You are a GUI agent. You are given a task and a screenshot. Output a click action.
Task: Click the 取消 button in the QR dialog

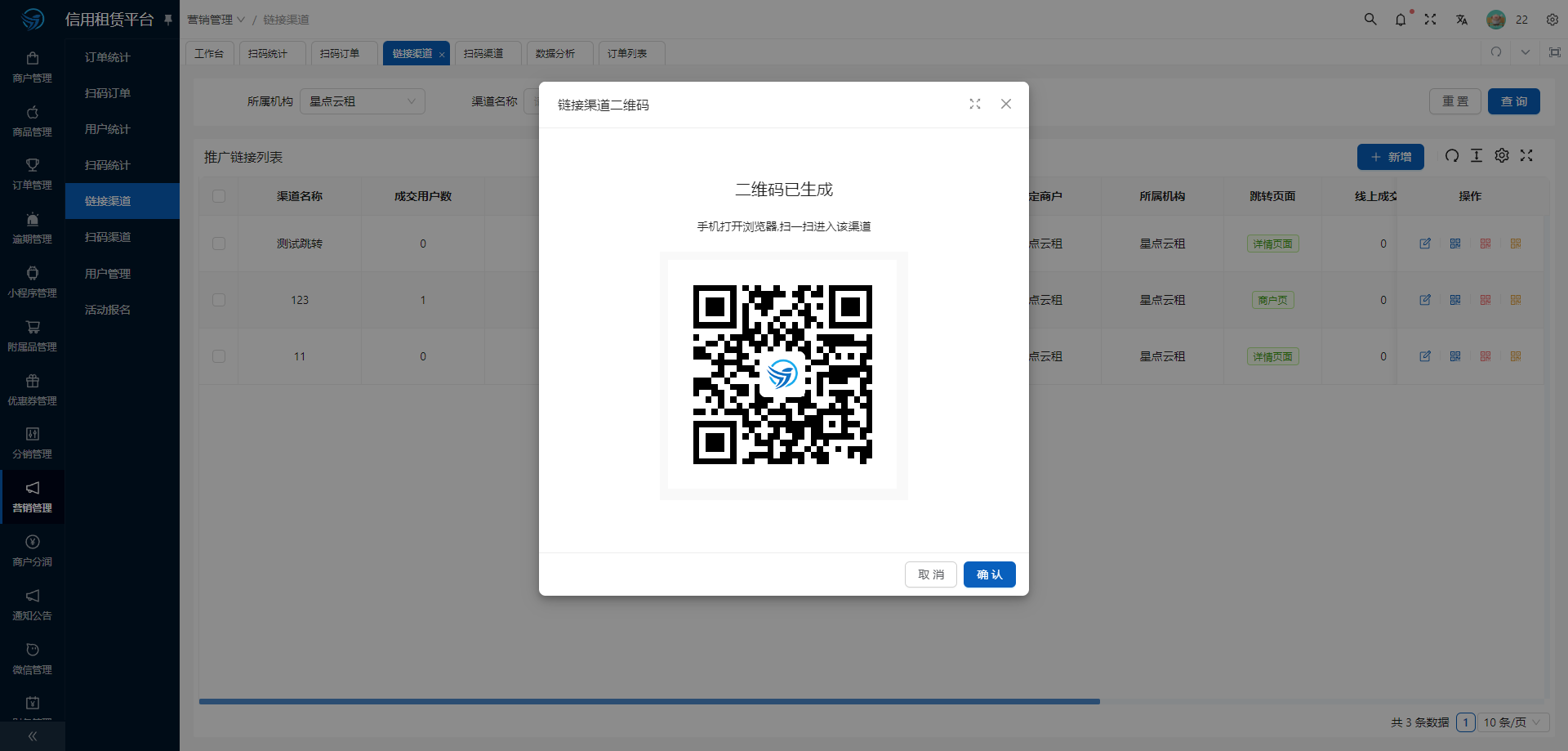click(930, 574)
